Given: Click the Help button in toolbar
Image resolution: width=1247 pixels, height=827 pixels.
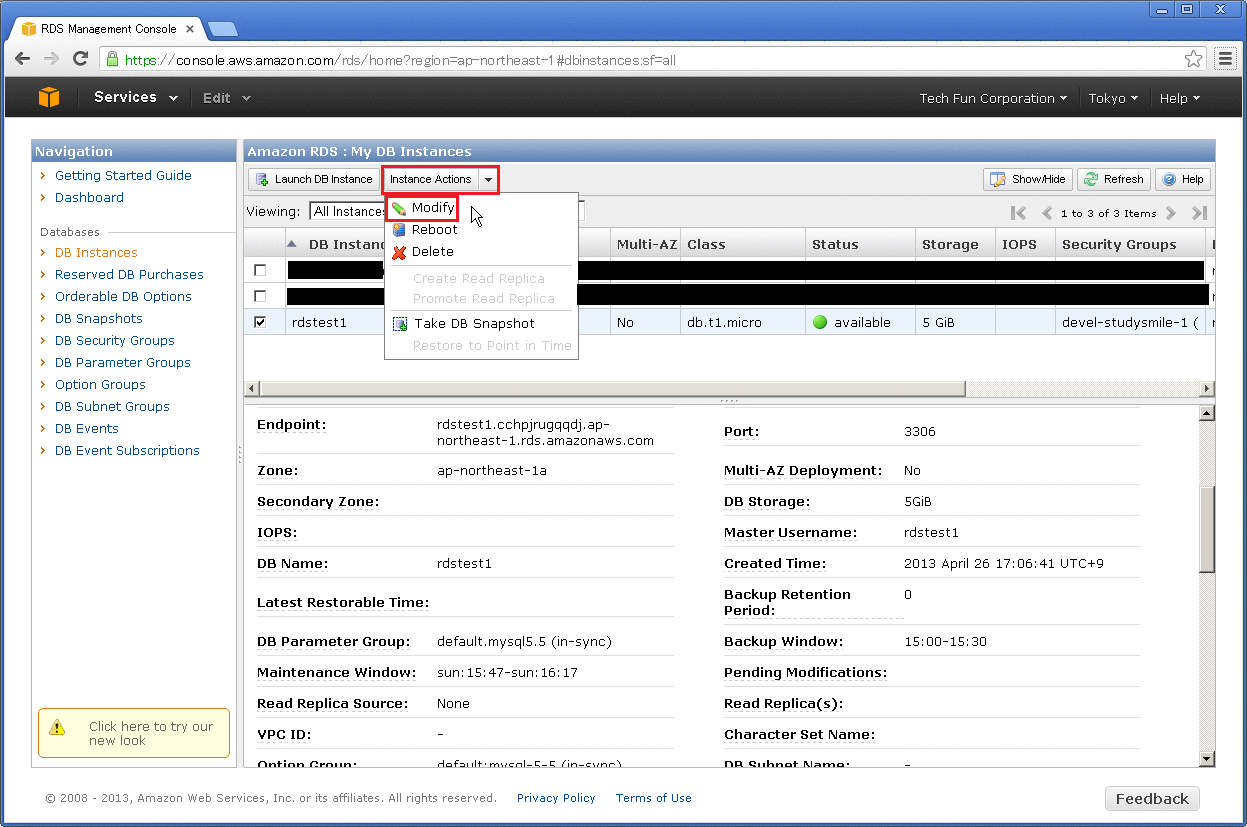Looking at the screenshot, I should [x=1182, y=180].
